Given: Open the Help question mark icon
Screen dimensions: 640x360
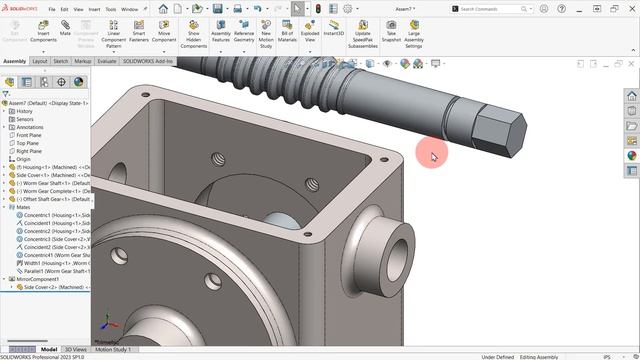Looking at the screenshot, I should click(562, 9).
